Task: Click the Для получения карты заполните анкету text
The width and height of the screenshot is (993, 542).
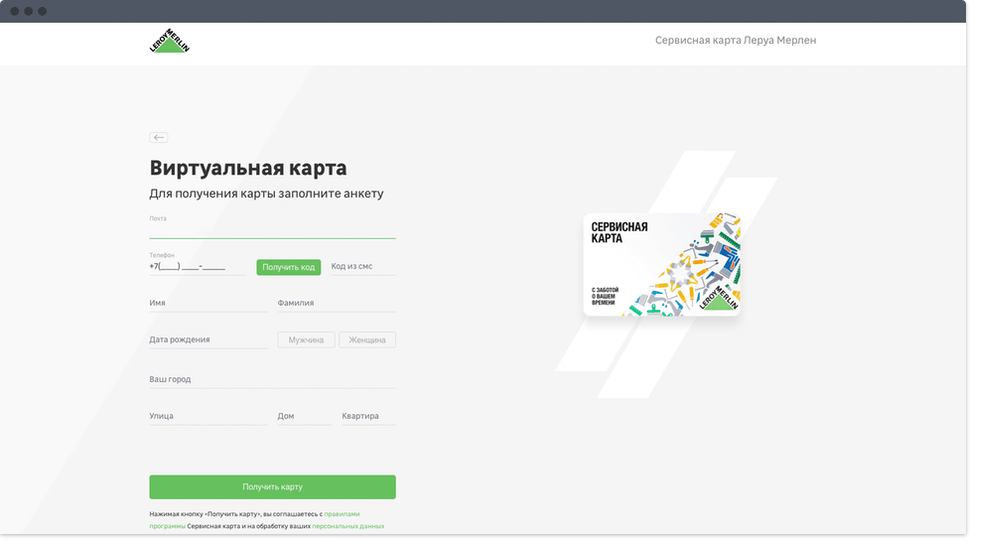Action: tap(266, 194)
